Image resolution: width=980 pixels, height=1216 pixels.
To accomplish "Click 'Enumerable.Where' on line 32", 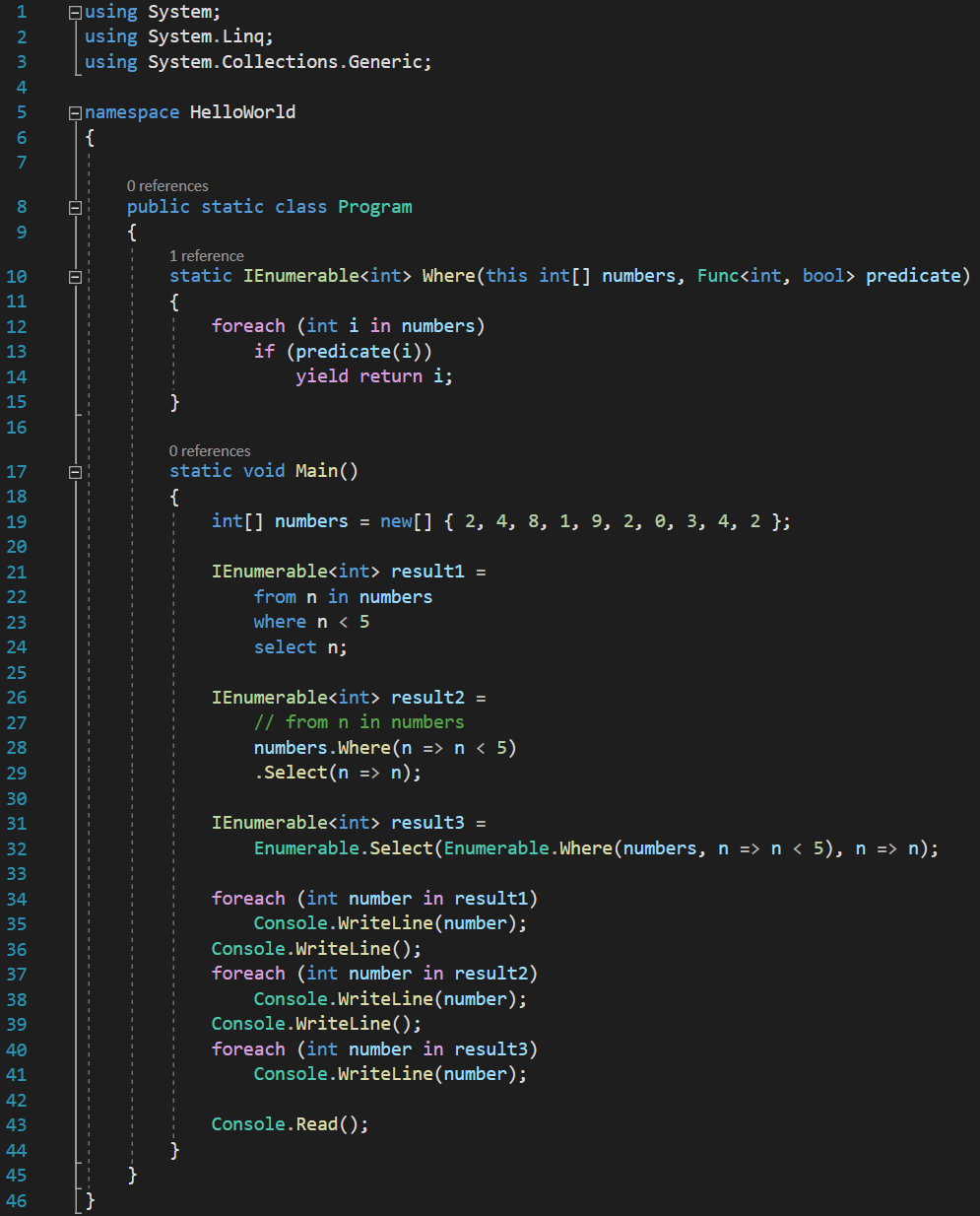I will (528, 848).
